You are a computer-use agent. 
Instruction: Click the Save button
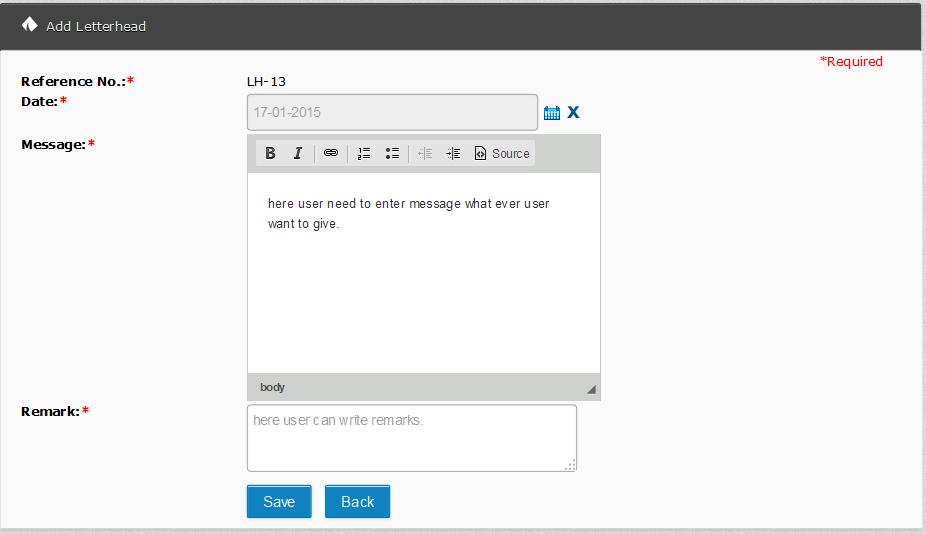(x=279, y=502)
